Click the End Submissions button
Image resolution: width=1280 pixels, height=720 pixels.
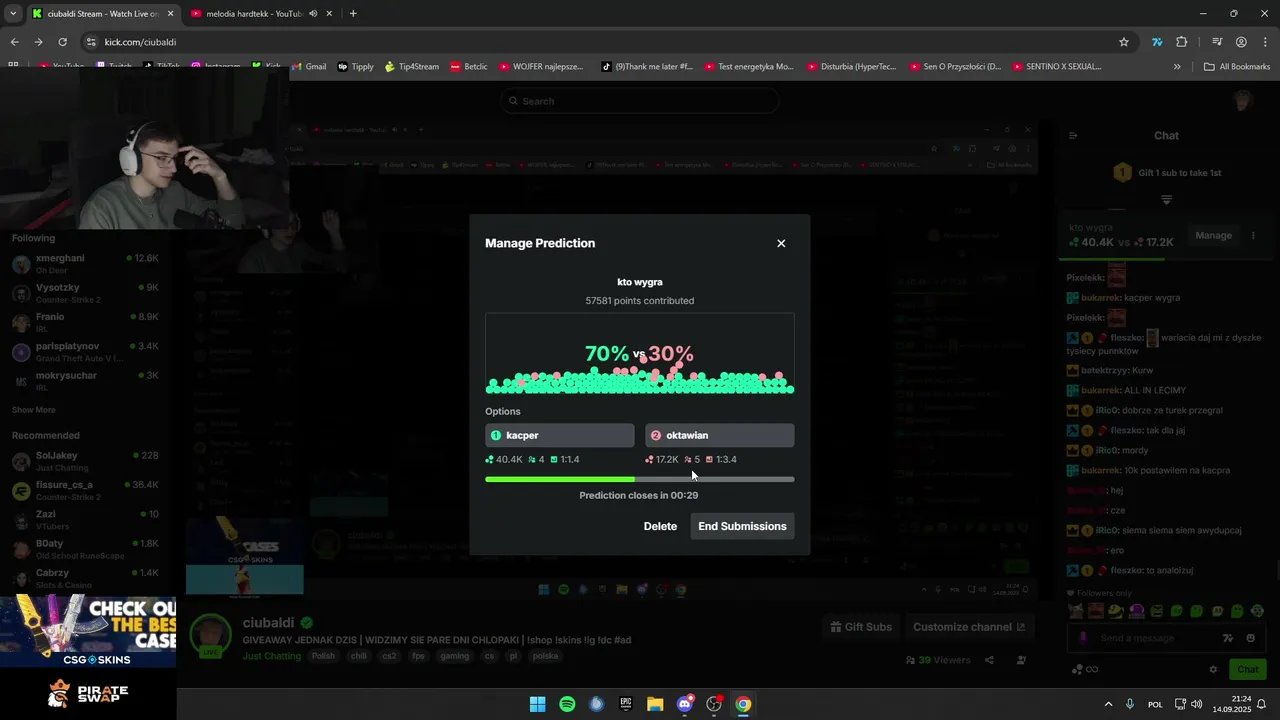[742, 526]
